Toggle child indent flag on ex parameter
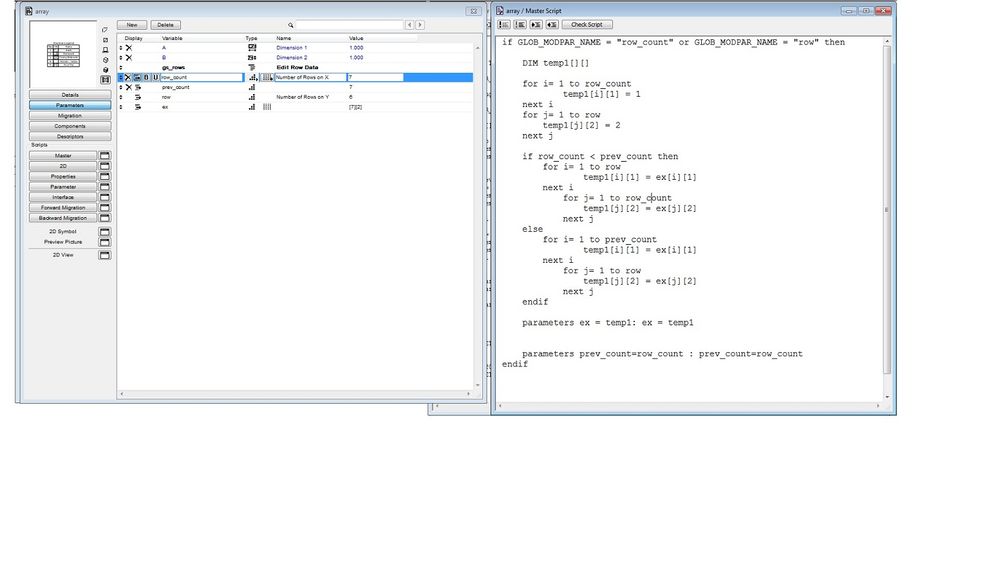 coord(137,107)
